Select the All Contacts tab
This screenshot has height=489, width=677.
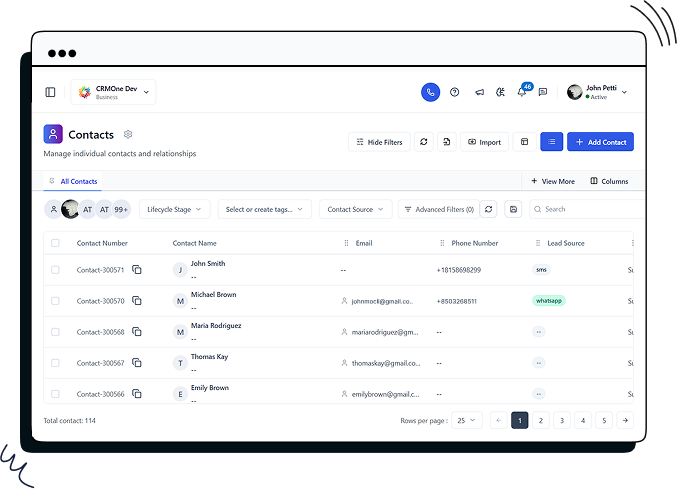tap(78, 181)
